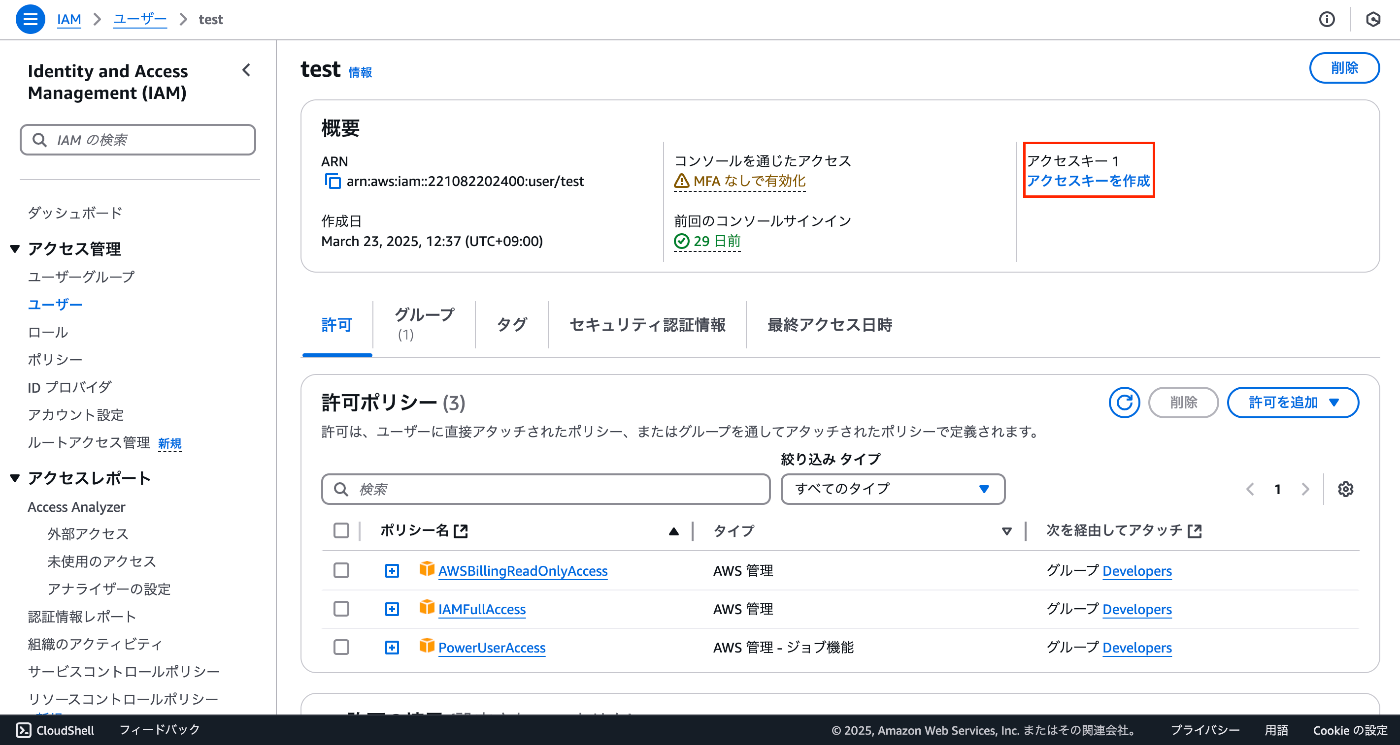1400x745 pixels.
Task: Refresh the permission policies list
Action: coord(1125,402)
